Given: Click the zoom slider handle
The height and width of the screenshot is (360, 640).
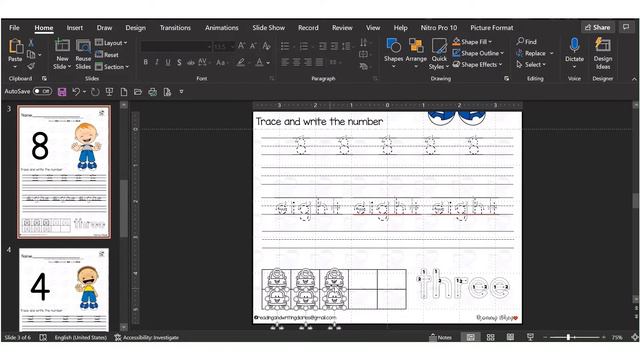Looking at the screenshot, I should pos(568,337).
